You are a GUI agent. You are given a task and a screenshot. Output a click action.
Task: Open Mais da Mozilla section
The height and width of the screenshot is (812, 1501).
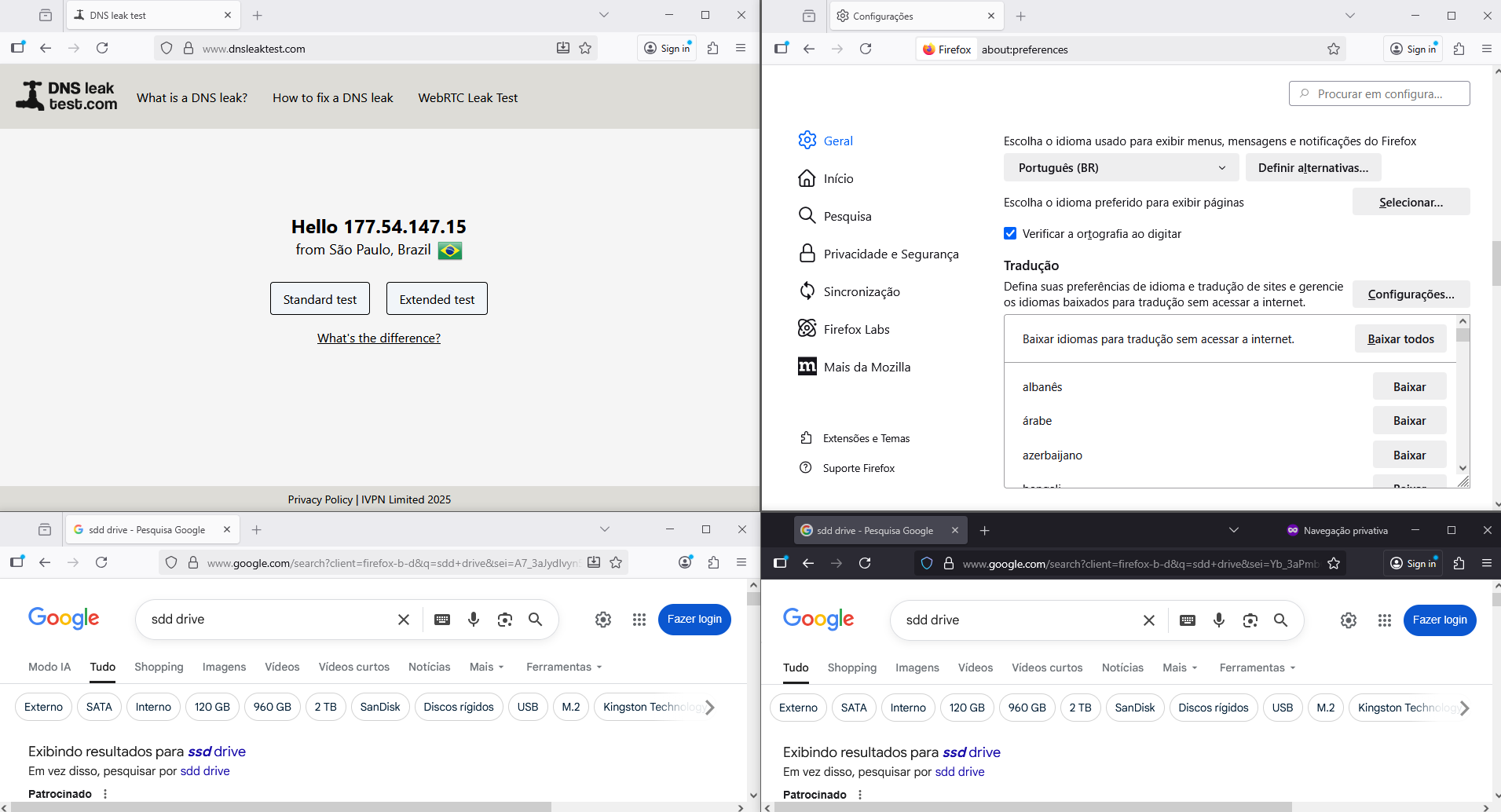point(855,367)
